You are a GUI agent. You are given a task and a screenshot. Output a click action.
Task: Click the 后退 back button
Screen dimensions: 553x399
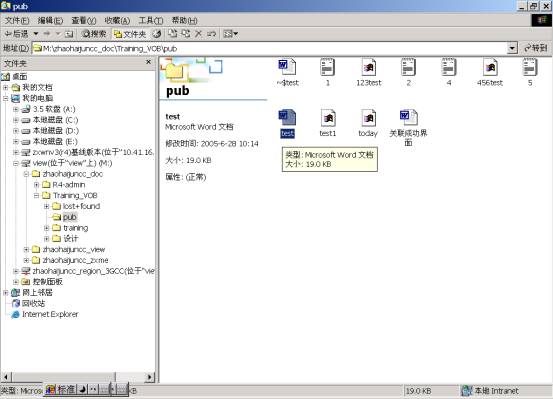click(17, 34)
